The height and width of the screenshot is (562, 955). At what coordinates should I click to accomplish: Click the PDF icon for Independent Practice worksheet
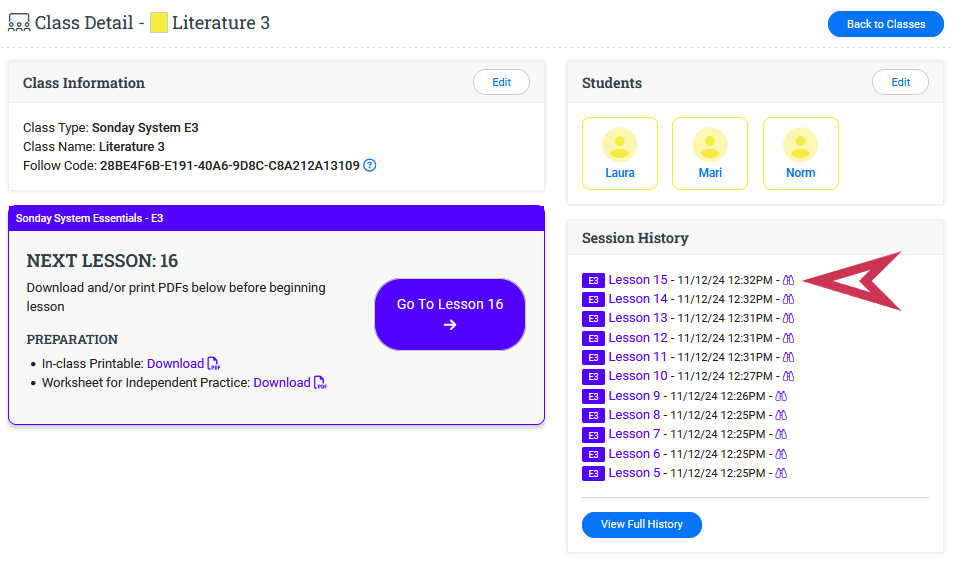tap(320, 383)
